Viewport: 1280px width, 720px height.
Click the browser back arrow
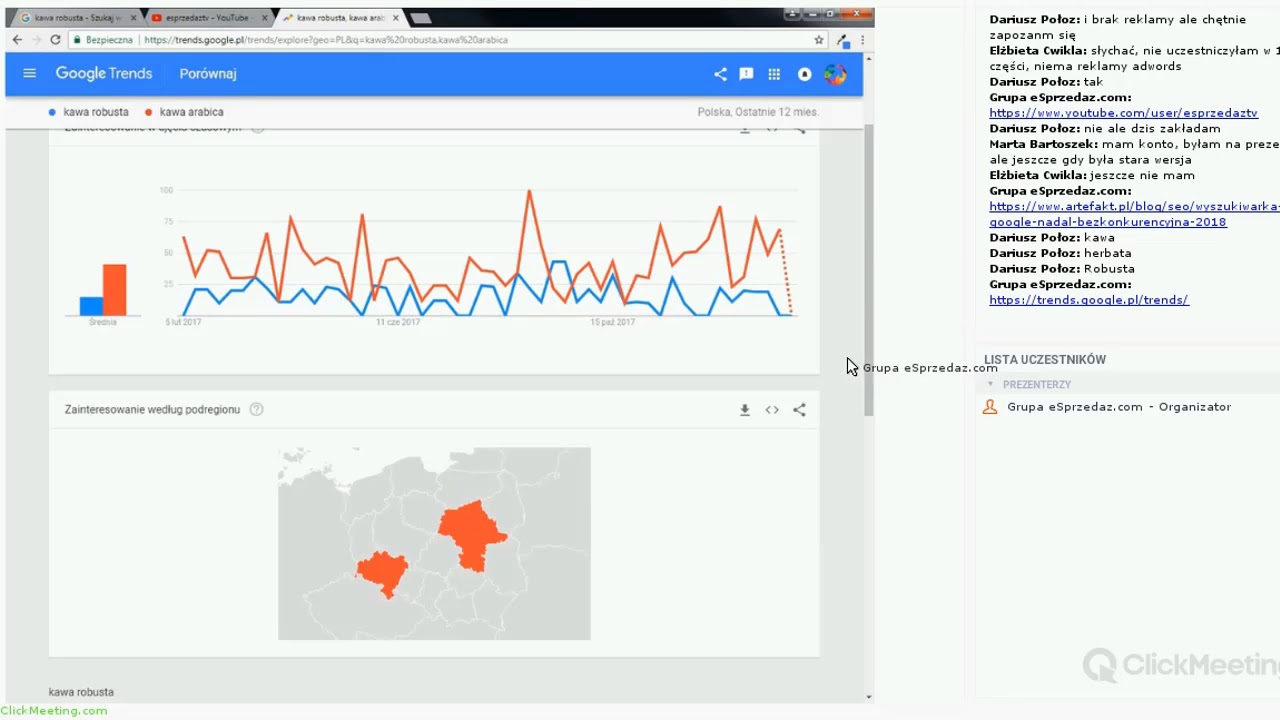tap(17, 40)
